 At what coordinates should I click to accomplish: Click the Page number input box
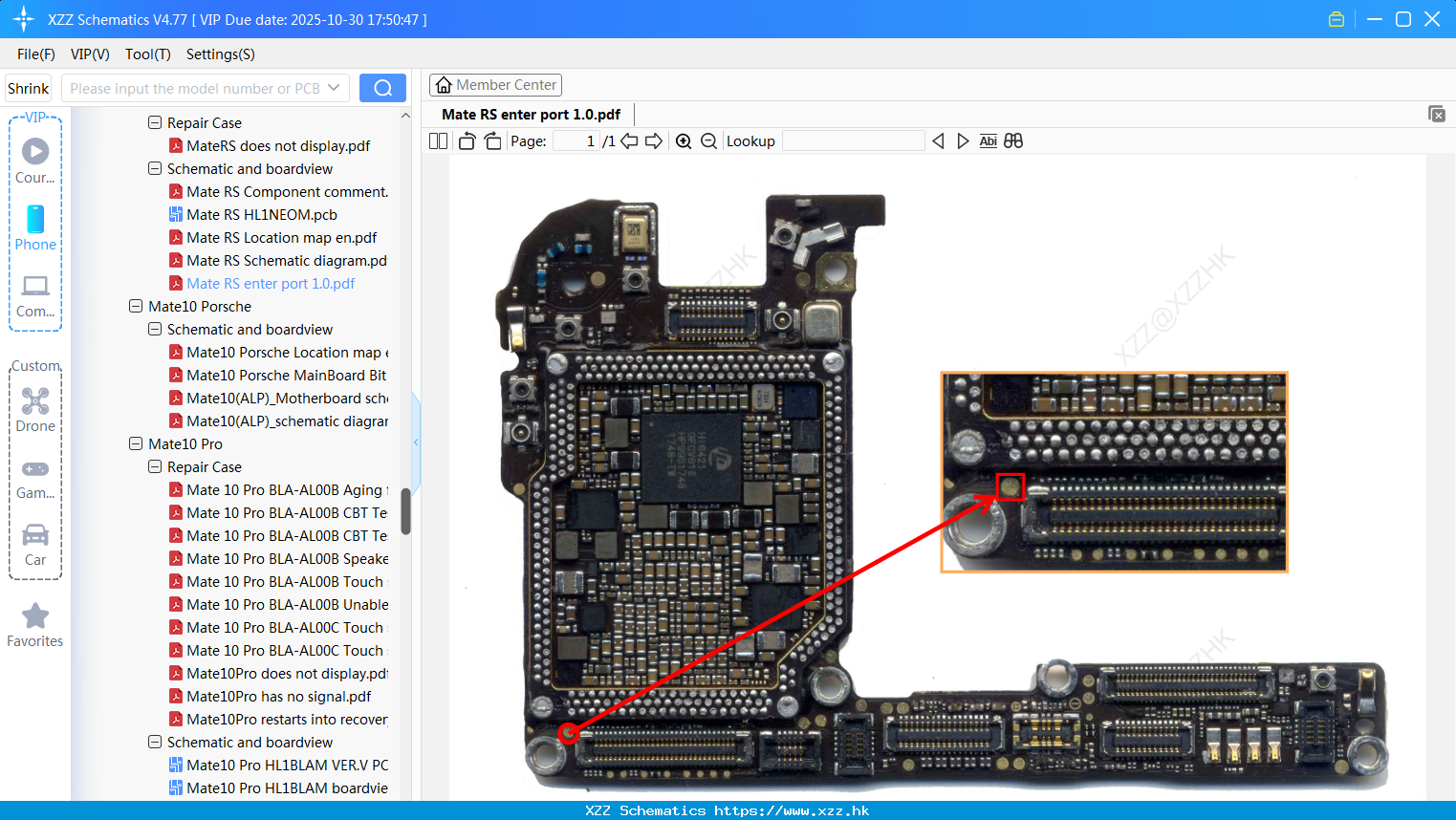tap(576, 141)
